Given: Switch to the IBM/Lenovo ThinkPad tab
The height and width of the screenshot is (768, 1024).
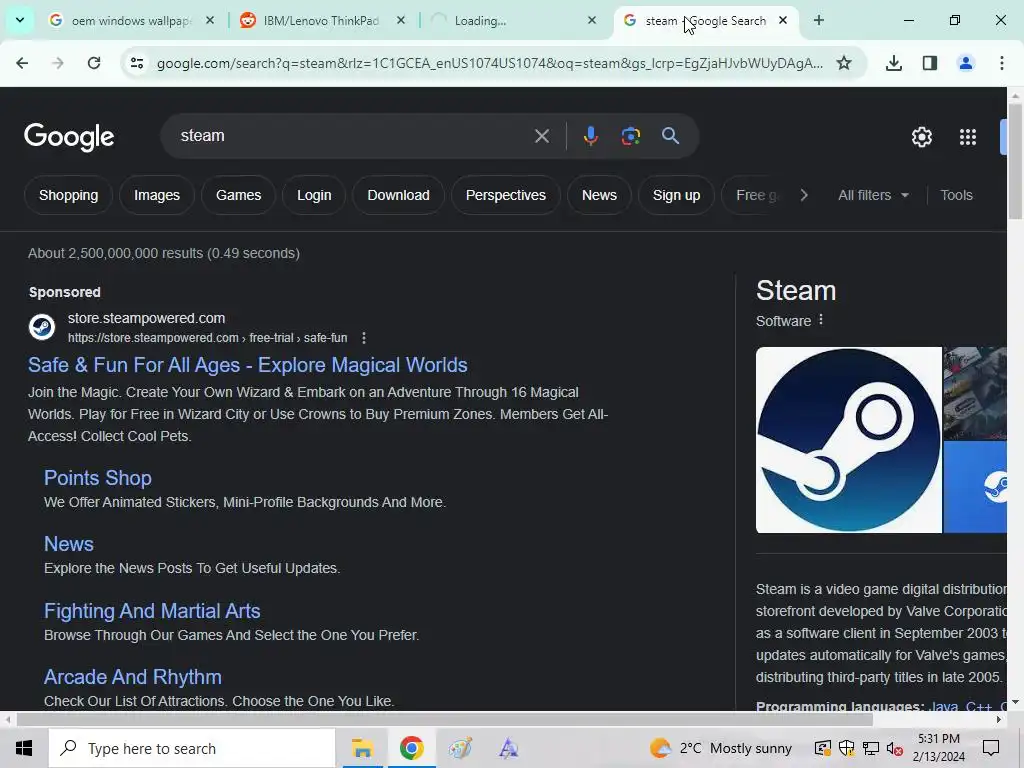Looking at the screenshot, I should coord(320,21).
